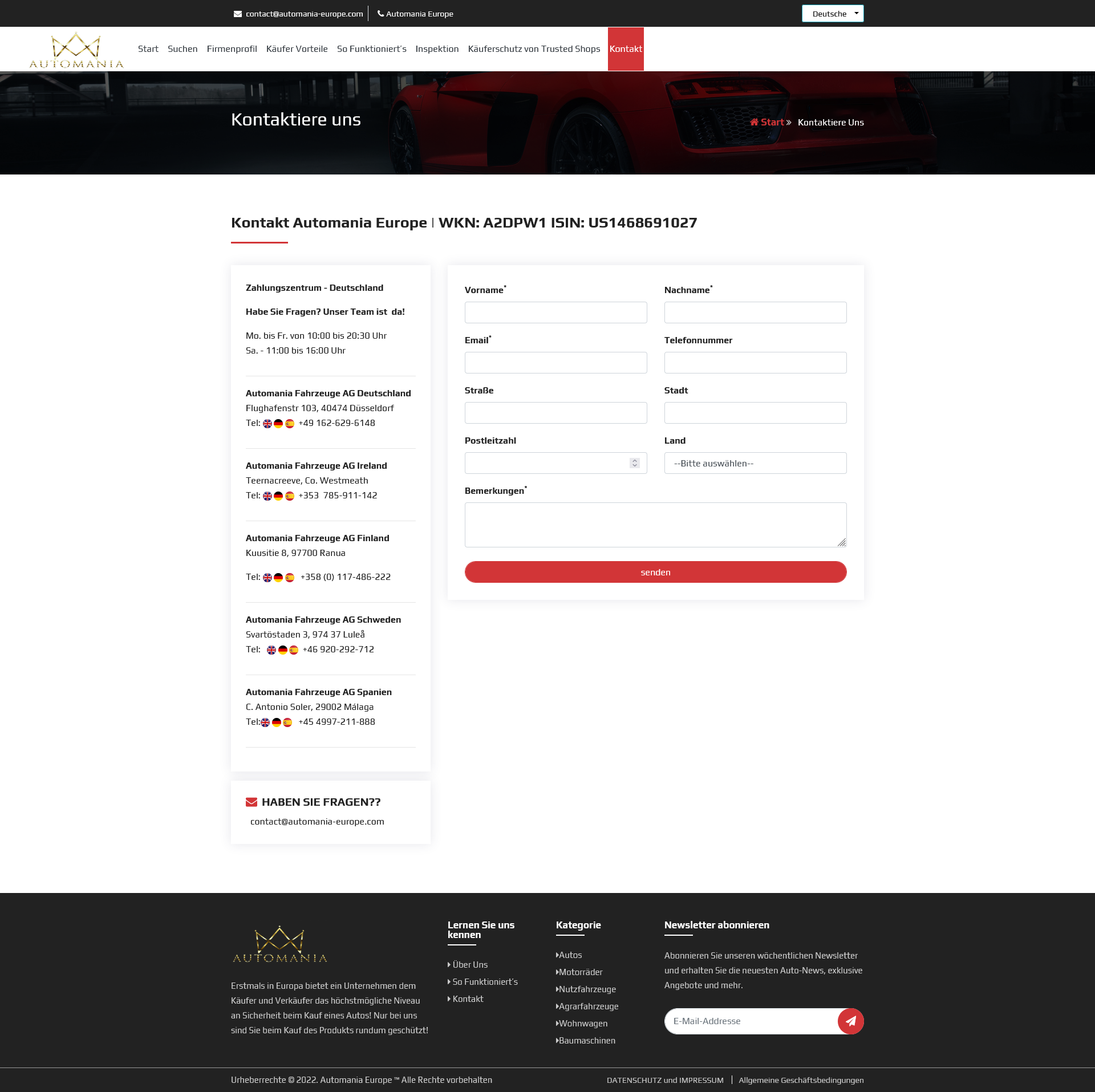Click German flag for the Ireland phone

tap(278, 496)
